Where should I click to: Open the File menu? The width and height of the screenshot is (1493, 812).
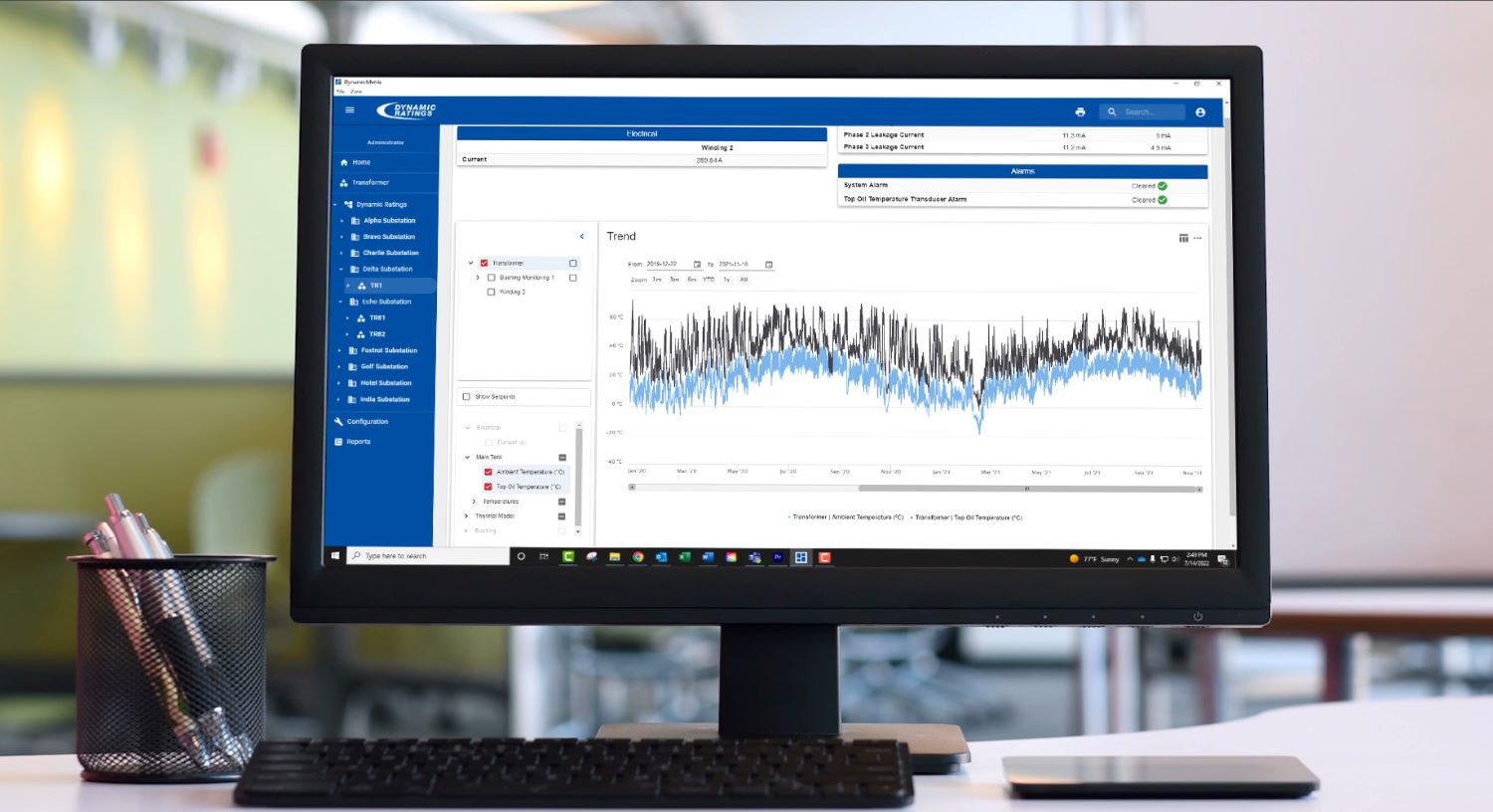341,91
